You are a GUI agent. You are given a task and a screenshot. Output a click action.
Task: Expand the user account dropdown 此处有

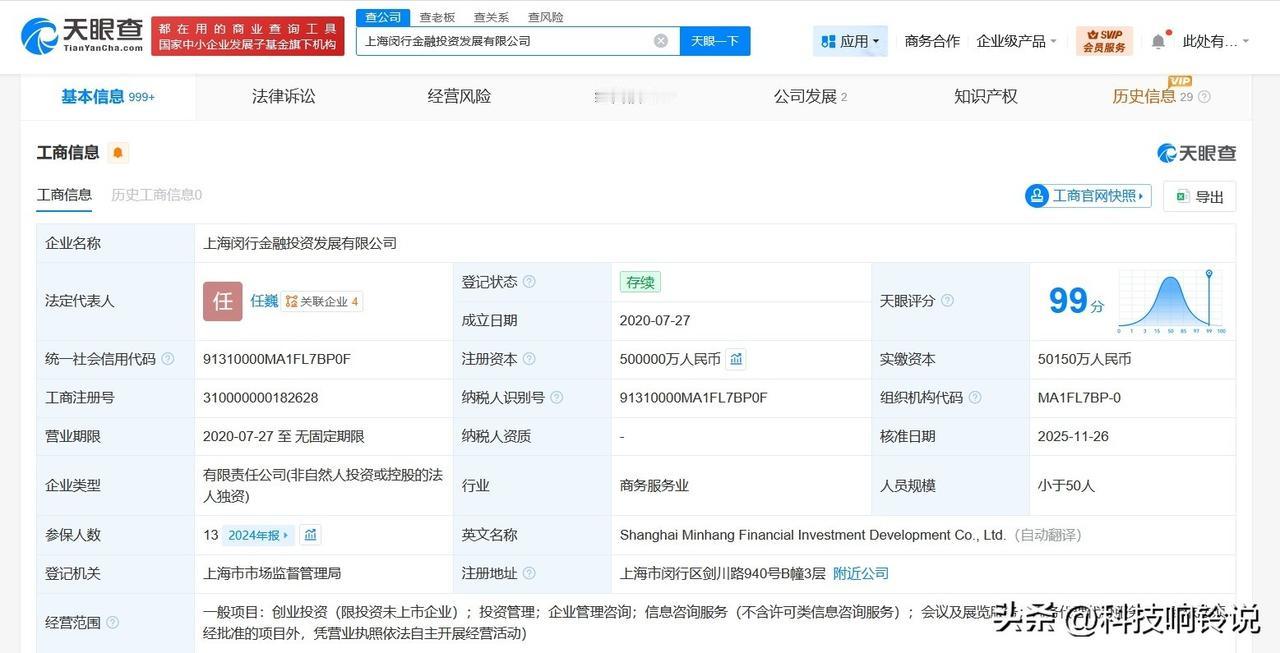1216,41
